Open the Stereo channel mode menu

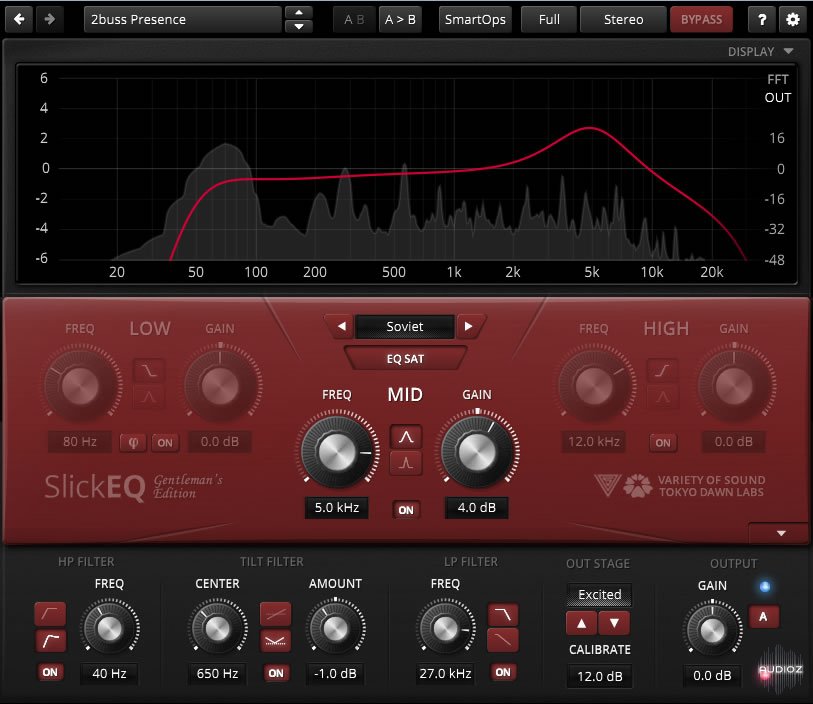click(623, 20)
